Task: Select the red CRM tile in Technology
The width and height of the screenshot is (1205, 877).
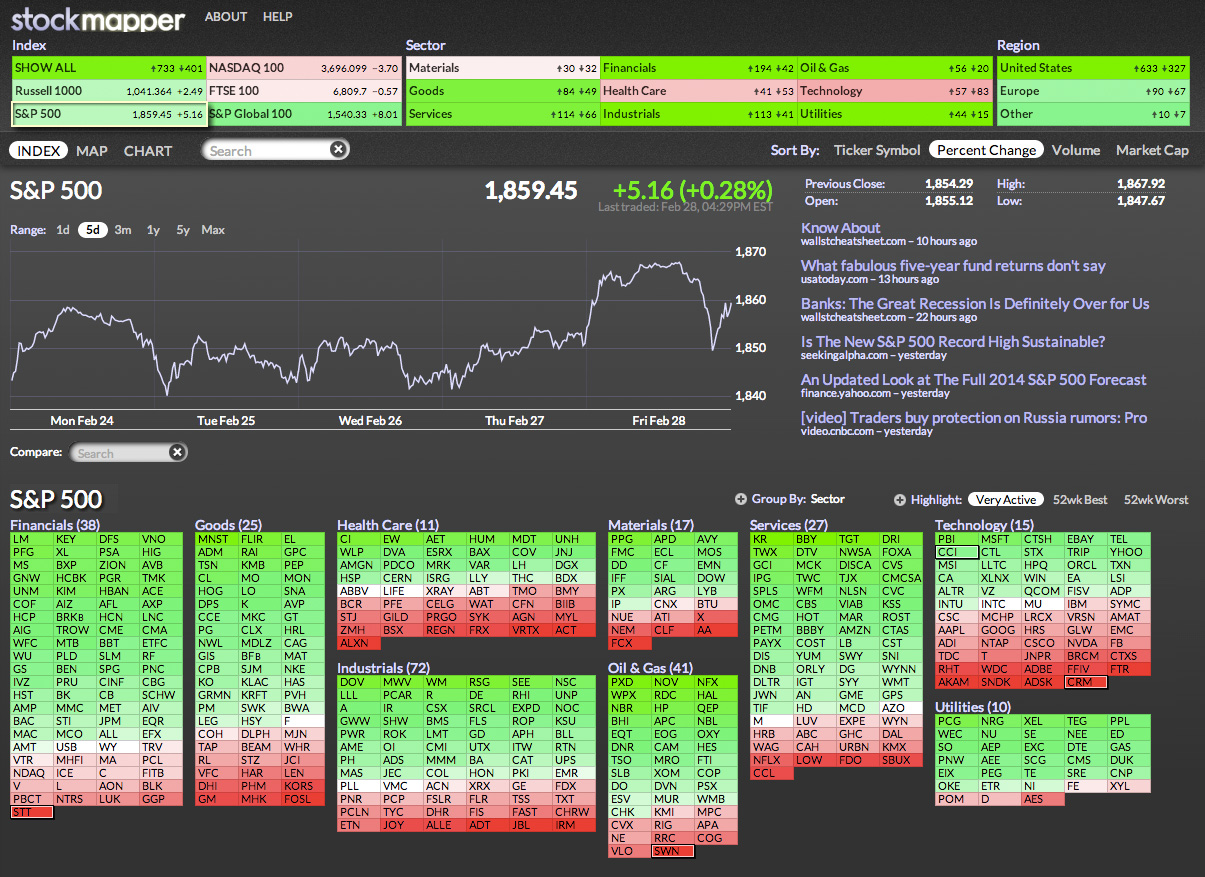Action: [x=1086, y=682]
